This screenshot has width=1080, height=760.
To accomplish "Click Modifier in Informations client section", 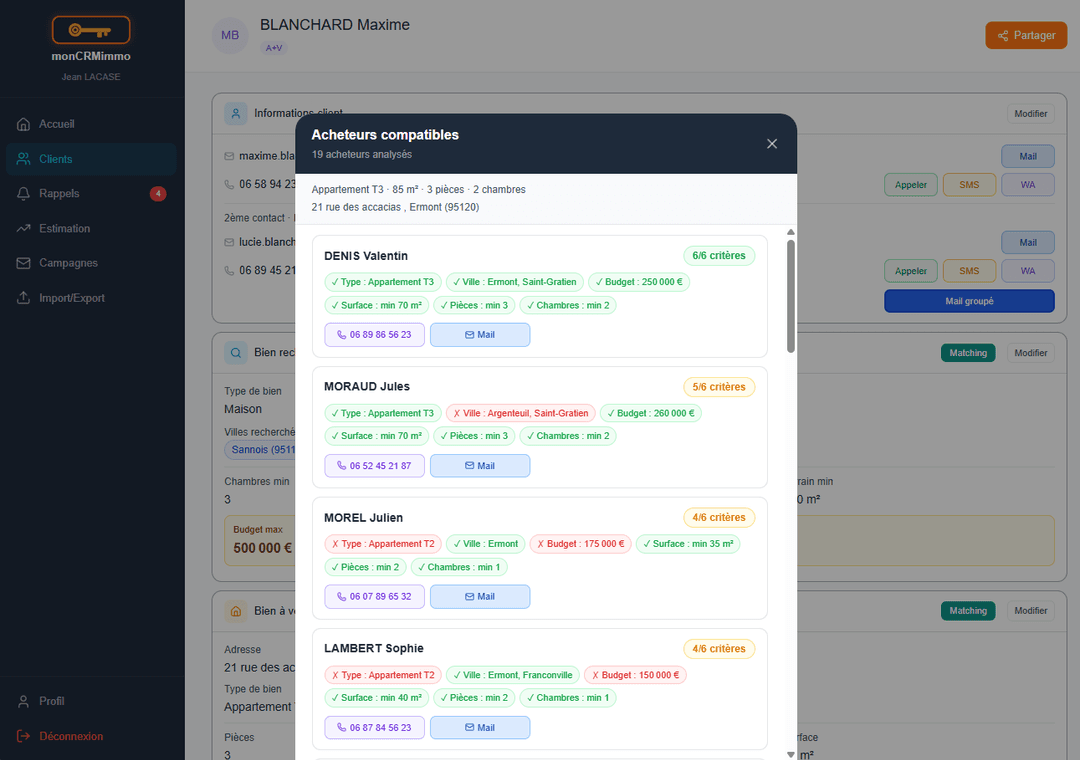I will coord(1030,114).
